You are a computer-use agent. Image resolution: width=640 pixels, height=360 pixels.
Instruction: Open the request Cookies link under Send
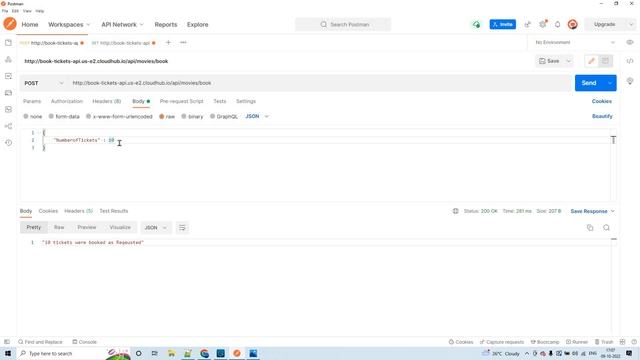(602, 101)
